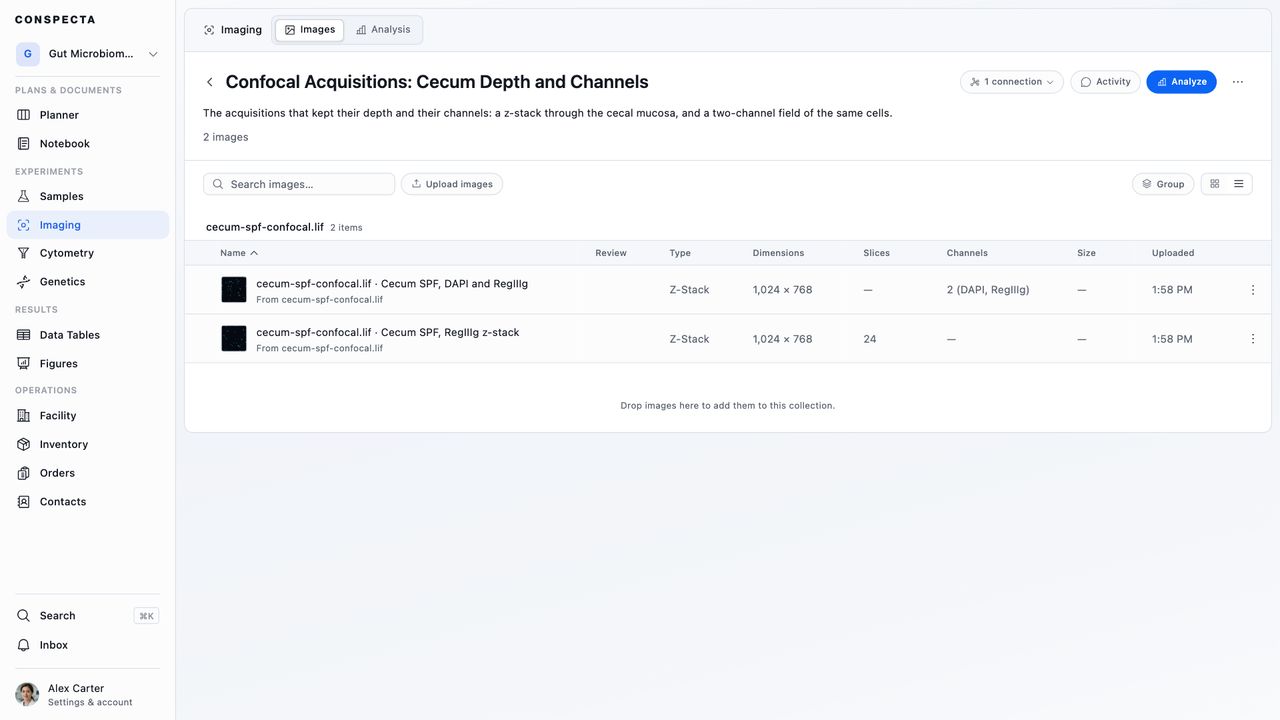Switch to the Analysis tab
The height and width of the screenshot is (720, 1280).
(x=383, y=30)
